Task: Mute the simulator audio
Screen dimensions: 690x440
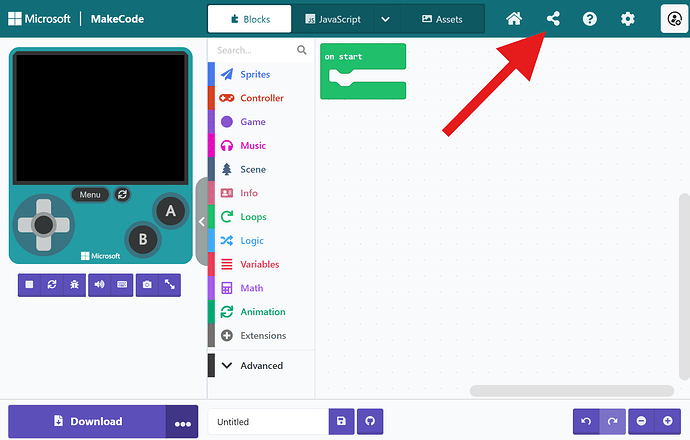Action: point(99,285)
